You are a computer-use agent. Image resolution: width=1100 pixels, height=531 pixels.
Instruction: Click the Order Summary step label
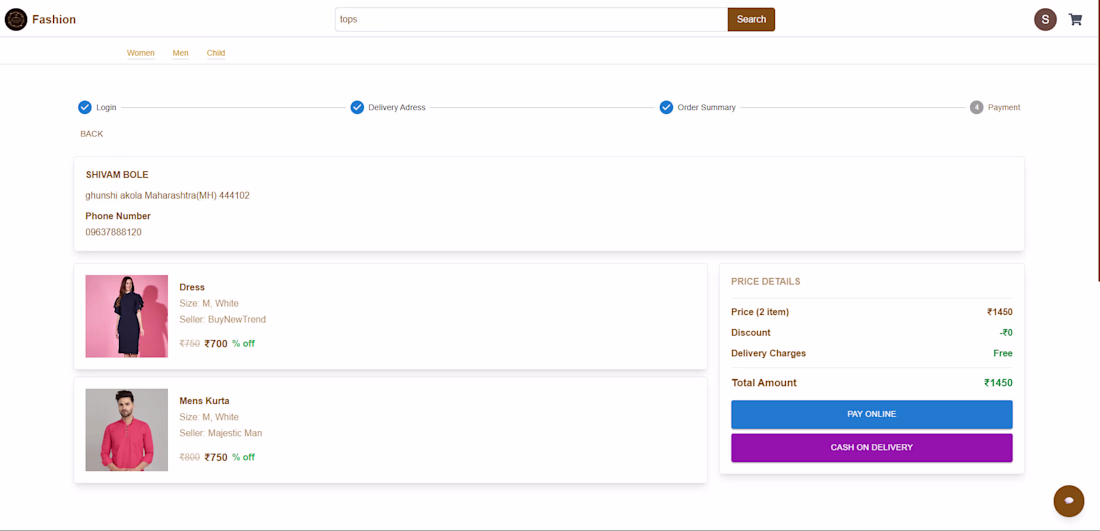[706, 107]
